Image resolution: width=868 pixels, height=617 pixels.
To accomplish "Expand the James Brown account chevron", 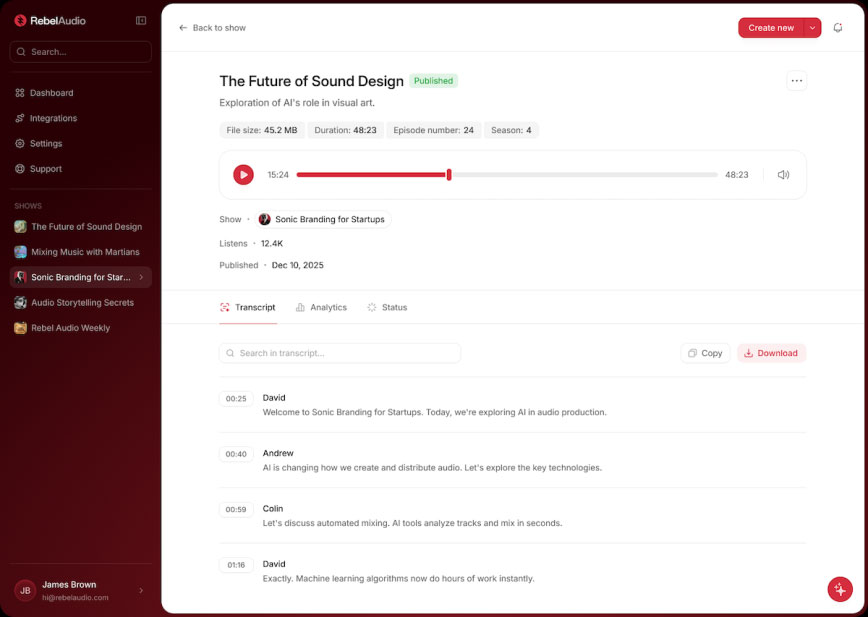I will click(141, 589).
